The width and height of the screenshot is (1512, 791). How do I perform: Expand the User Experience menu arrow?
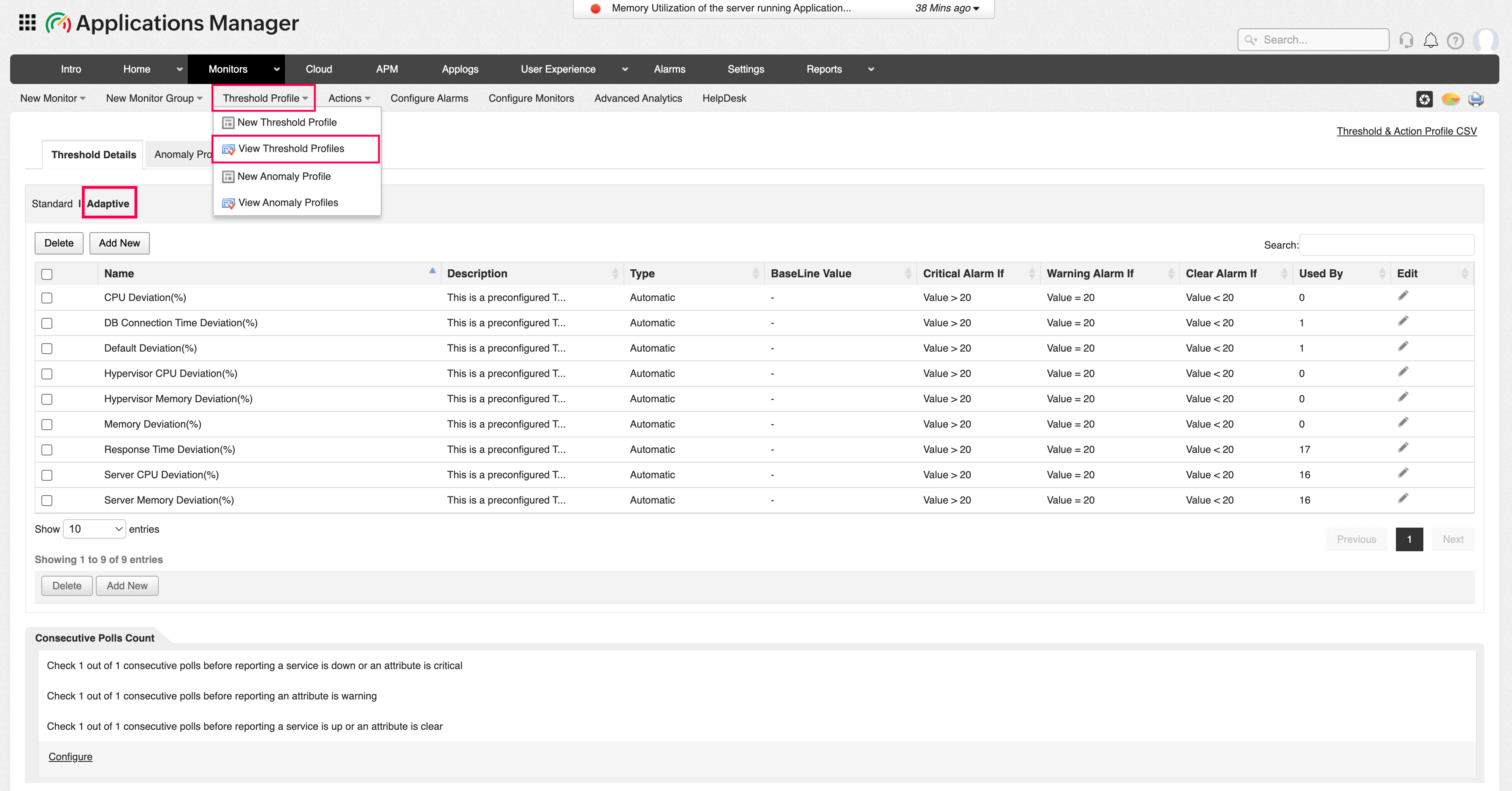625,69
